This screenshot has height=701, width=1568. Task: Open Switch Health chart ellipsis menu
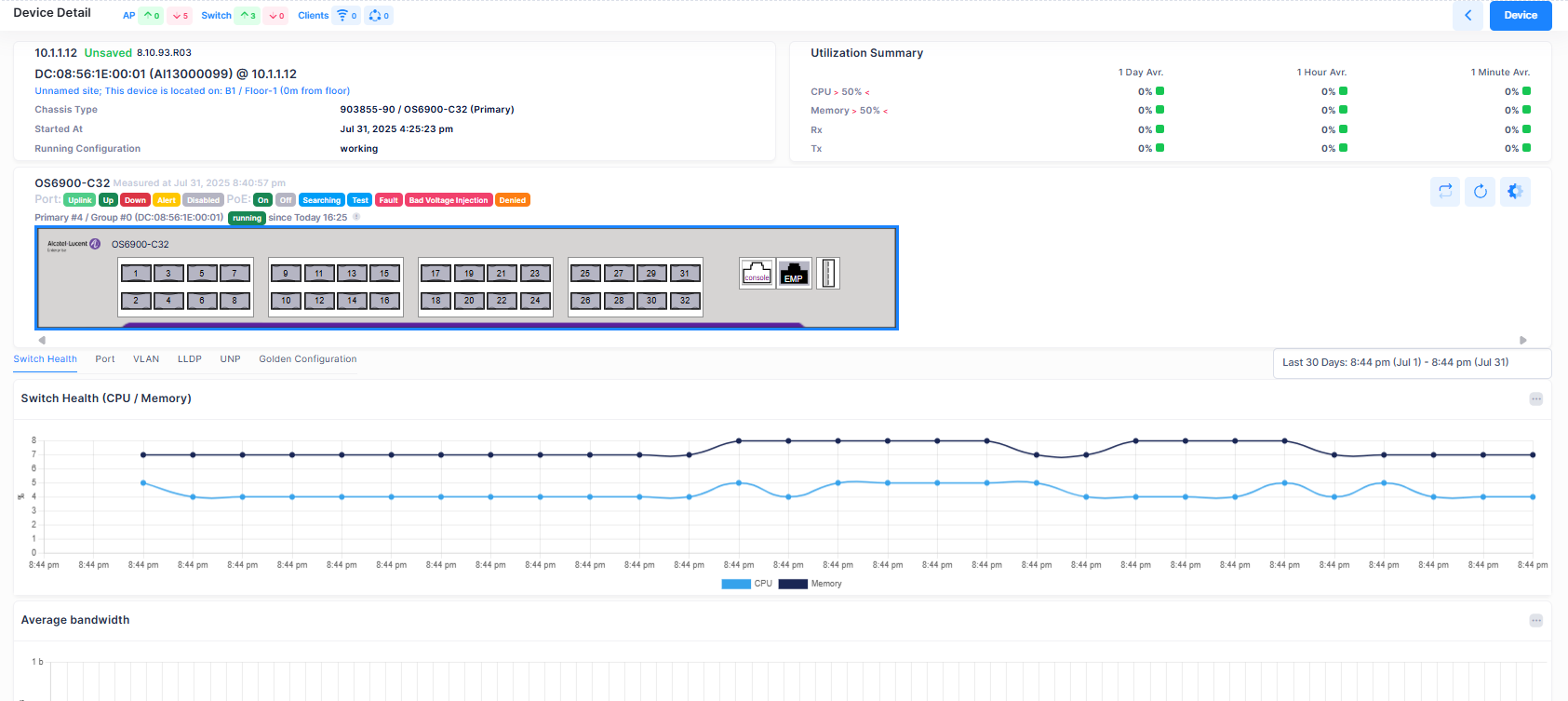[1535, 399]
